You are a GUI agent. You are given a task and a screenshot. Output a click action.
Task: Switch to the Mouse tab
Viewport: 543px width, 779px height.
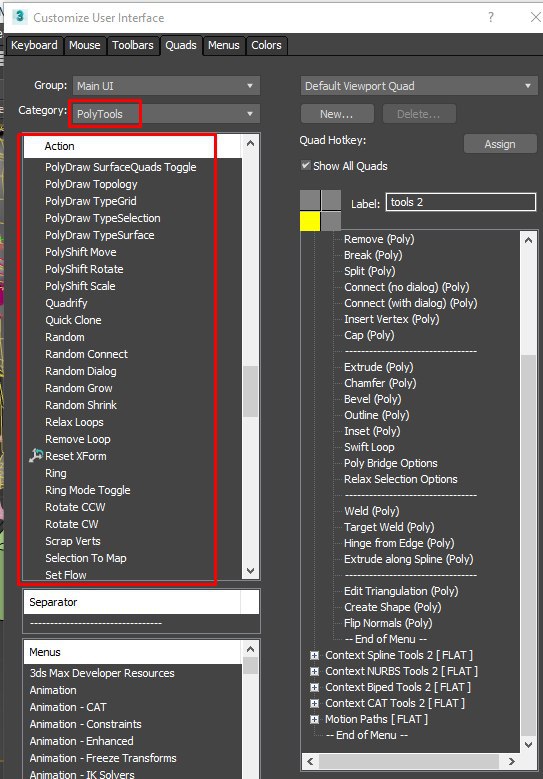(84, 45)
